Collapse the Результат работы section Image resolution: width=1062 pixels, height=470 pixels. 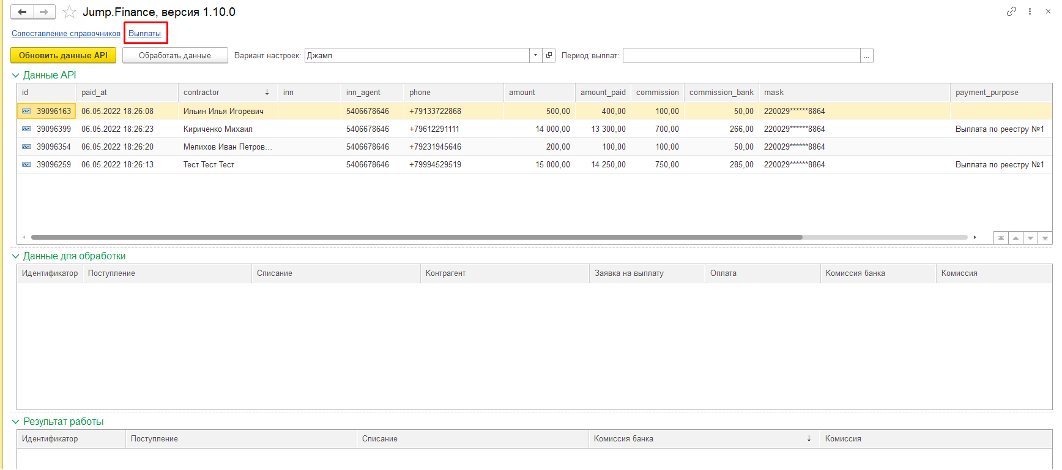[15, 422]
